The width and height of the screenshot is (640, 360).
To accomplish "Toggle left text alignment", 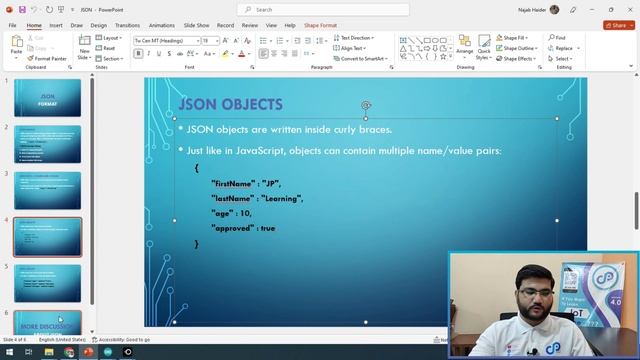I will click(x=264, y=53).
